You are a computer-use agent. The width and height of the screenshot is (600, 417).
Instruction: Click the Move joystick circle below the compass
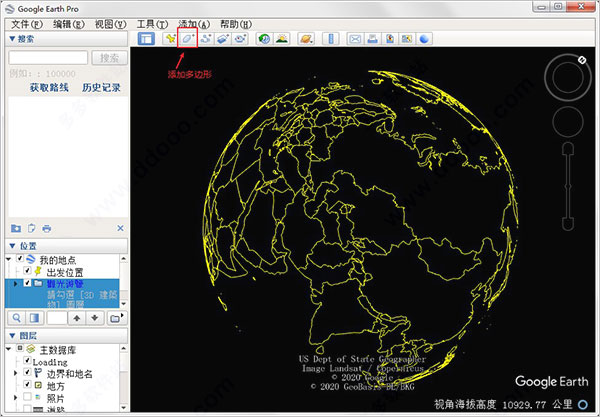tap(568, 122)
